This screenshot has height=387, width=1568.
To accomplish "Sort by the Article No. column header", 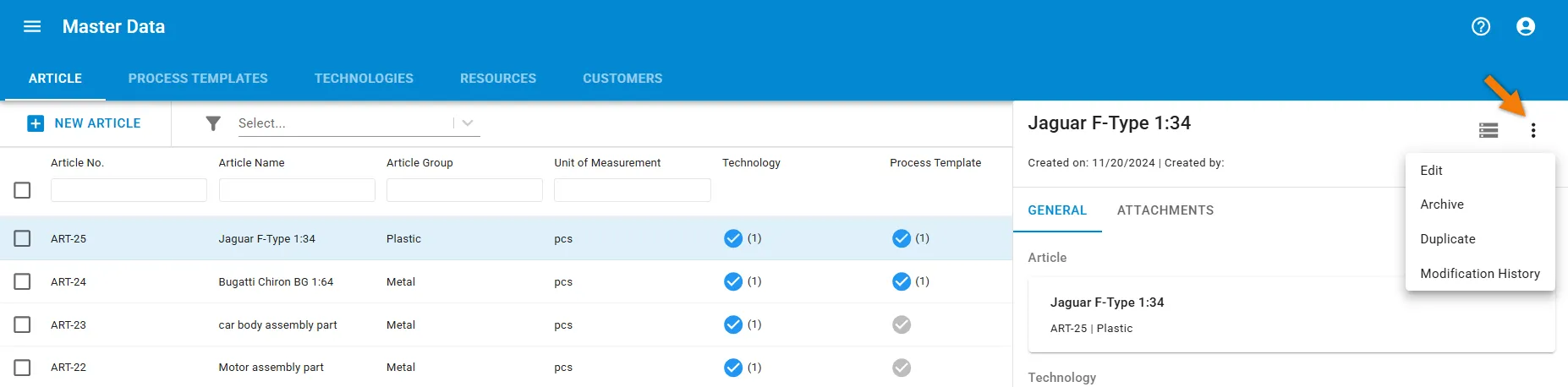I will 77,163.
